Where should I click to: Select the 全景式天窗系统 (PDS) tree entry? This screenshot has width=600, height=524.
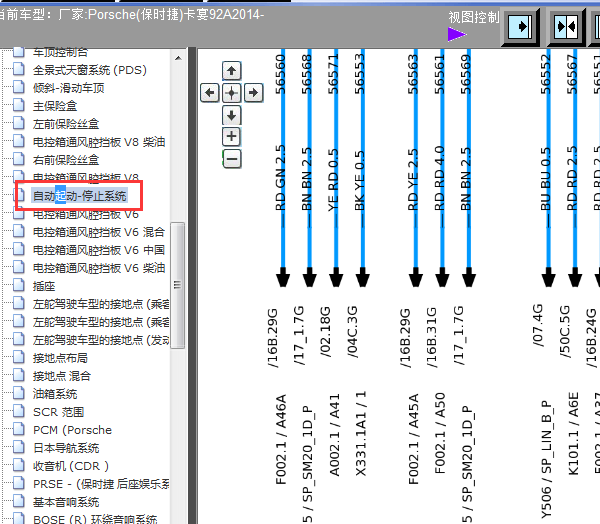click(x=90, y=70)
